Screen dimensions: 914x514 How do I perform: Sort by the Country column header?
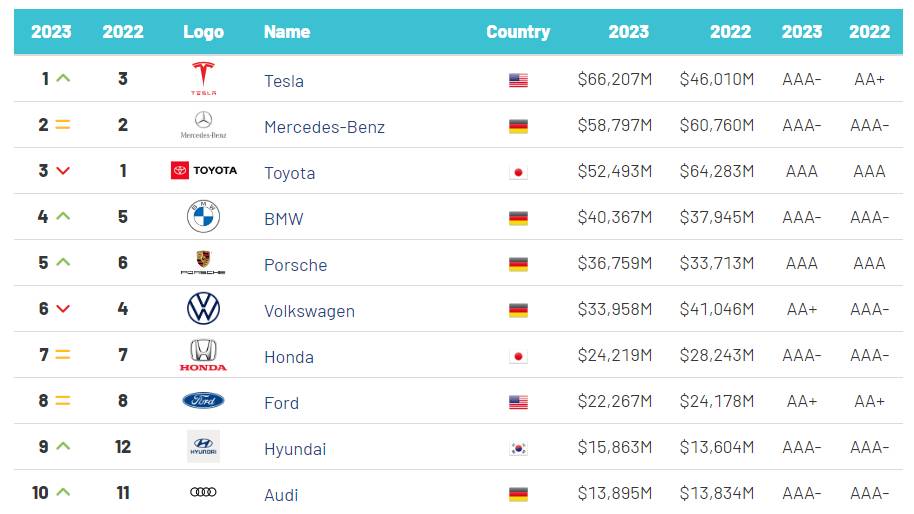pyautogui.click(x=518, y=32)
